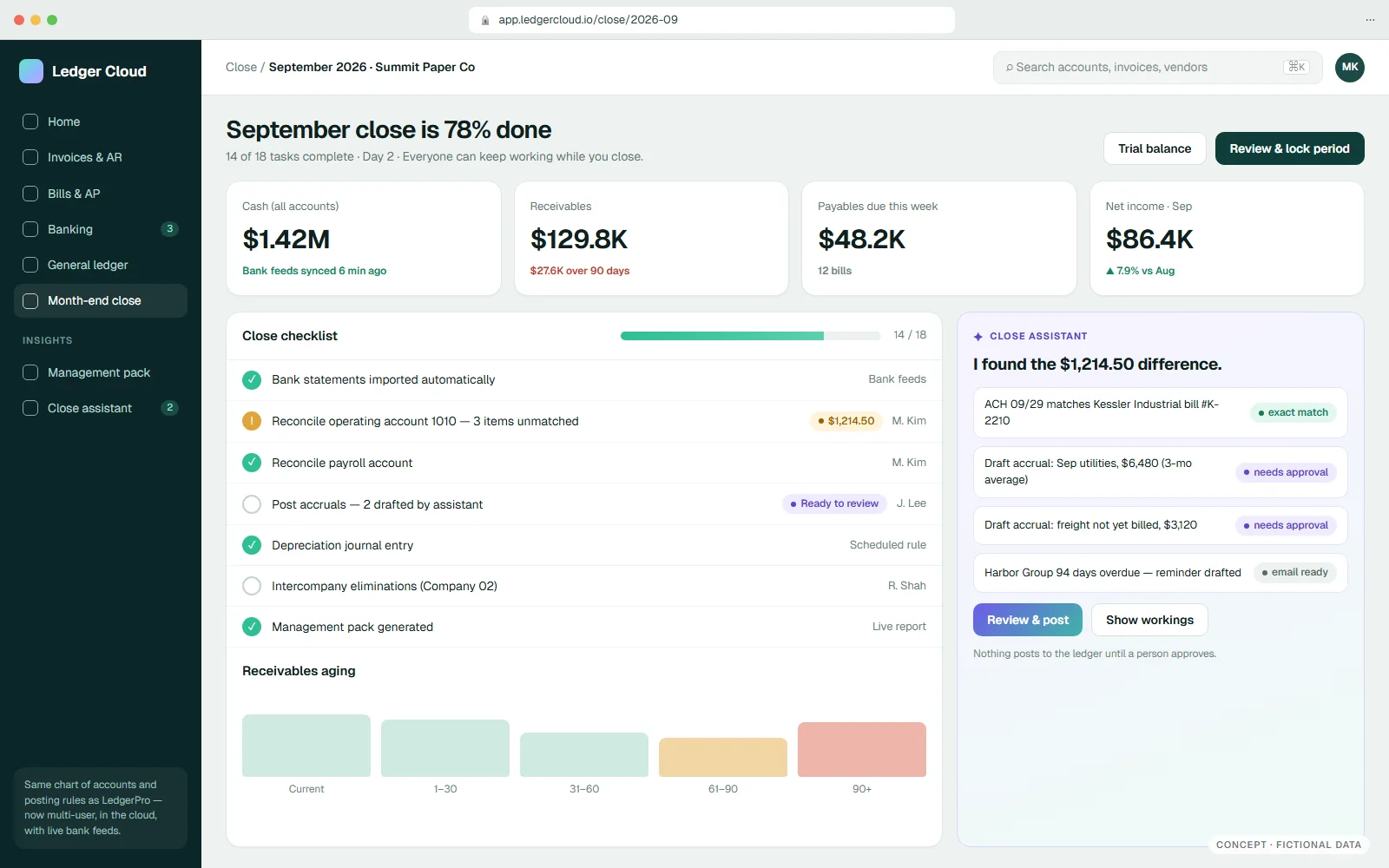The image size is (1389, 868).
Task: Open the Banking section
Action: 101,229
